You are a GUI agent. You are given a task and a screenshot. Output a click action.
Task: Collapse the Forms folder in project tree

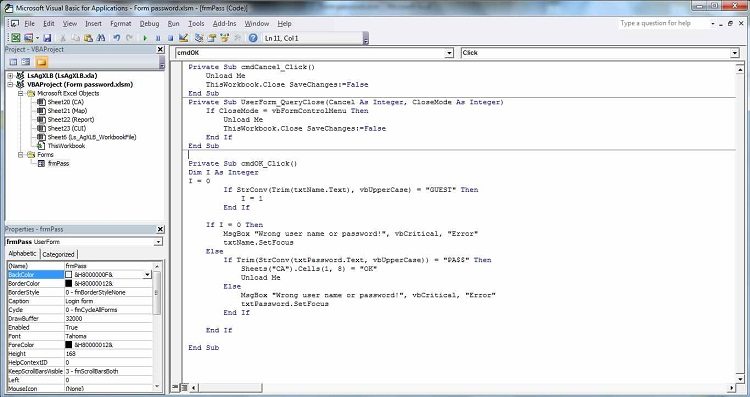(x=21, y=154)
